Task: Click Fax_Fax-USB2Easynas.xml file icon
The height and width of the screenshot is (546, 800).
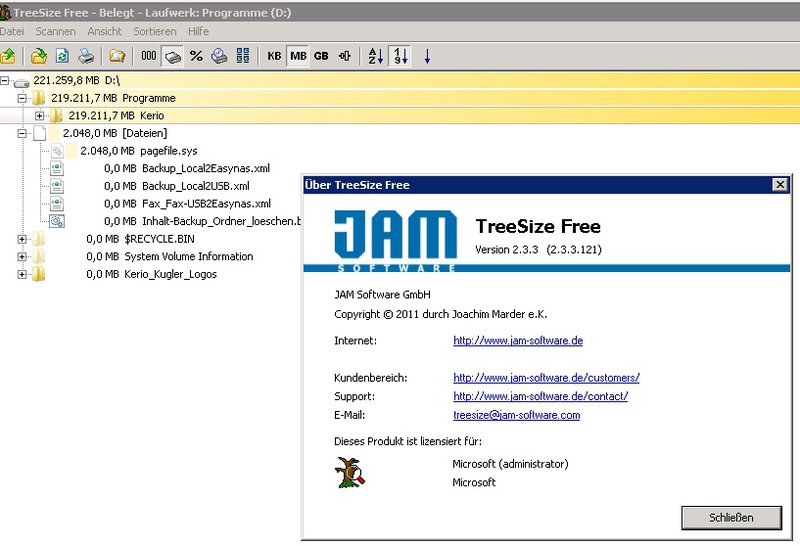Action: pyautogui.click(x=57, y=204)
